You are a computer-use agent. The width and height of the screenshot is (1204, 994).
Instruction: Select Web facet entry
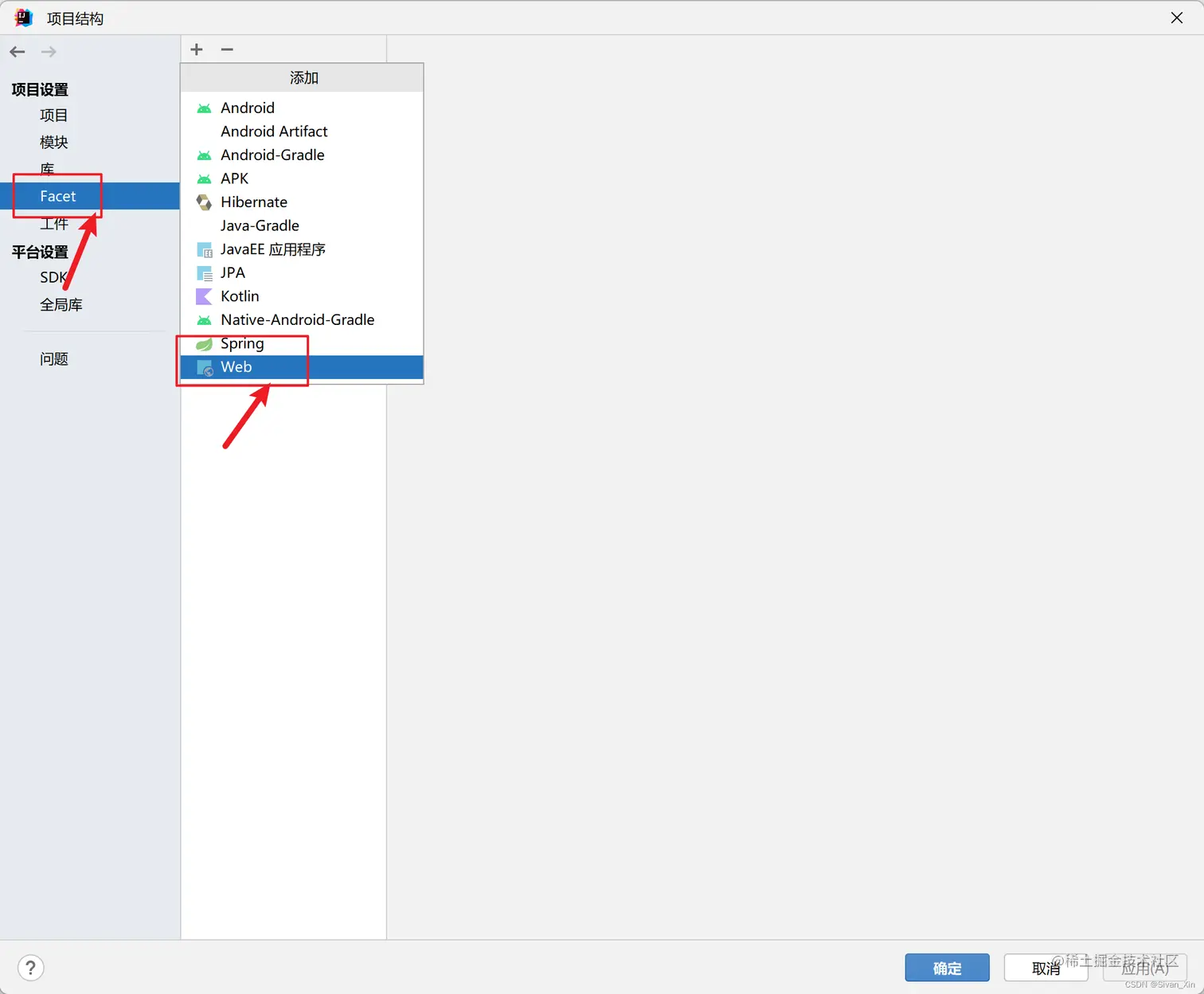tap(302, 367)
